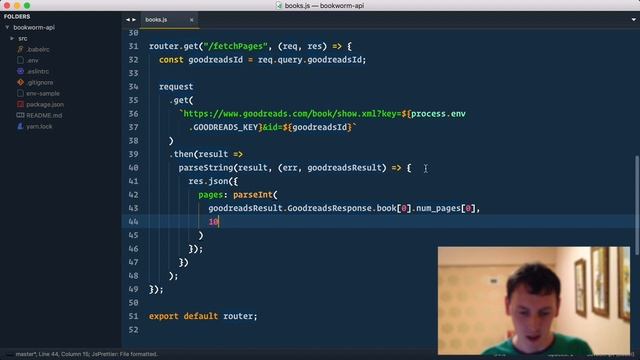Click the webcam video overlay
The height and width of the screenshot is (360, 640).
534,300
